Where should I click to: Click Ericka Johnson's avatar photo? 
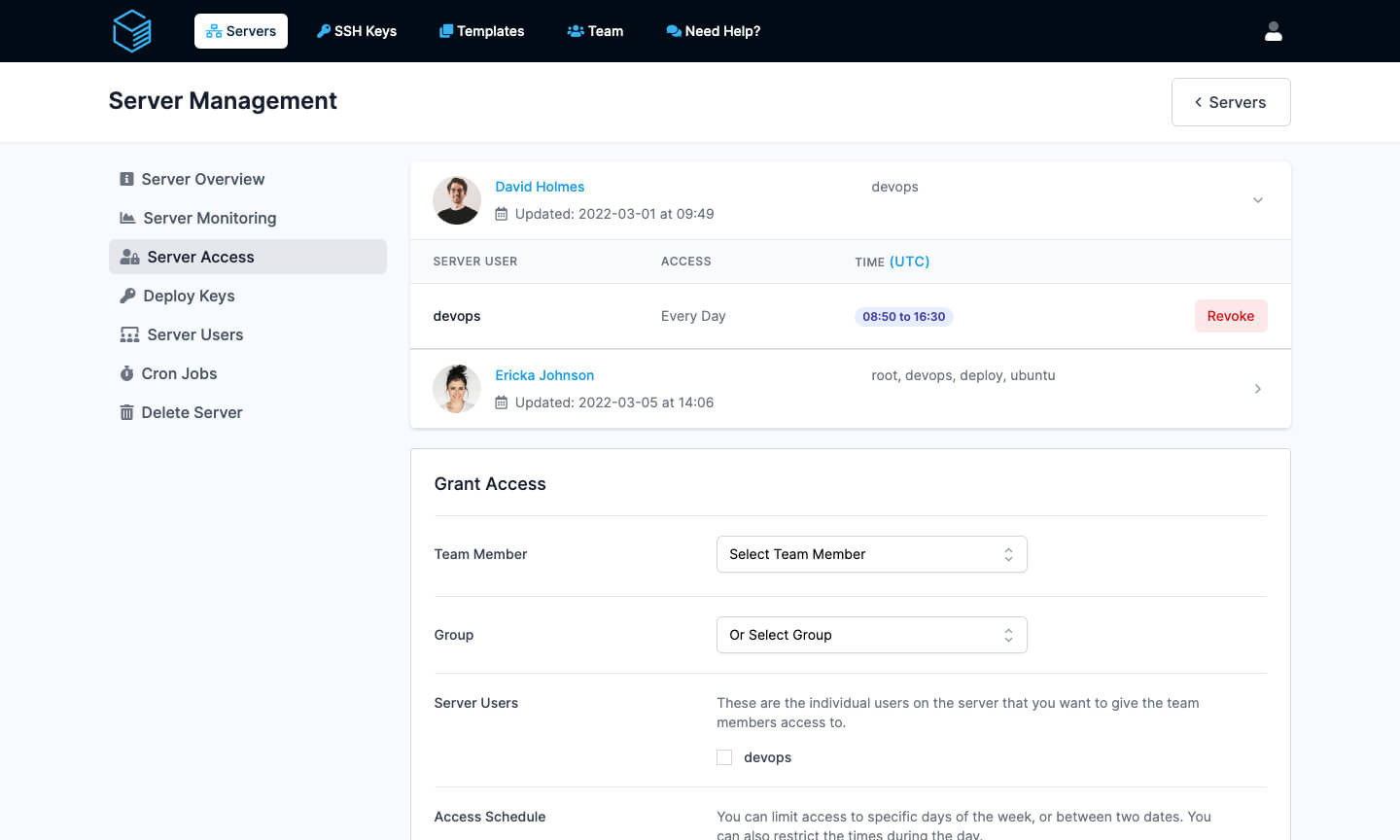click(x=457, y=389)
